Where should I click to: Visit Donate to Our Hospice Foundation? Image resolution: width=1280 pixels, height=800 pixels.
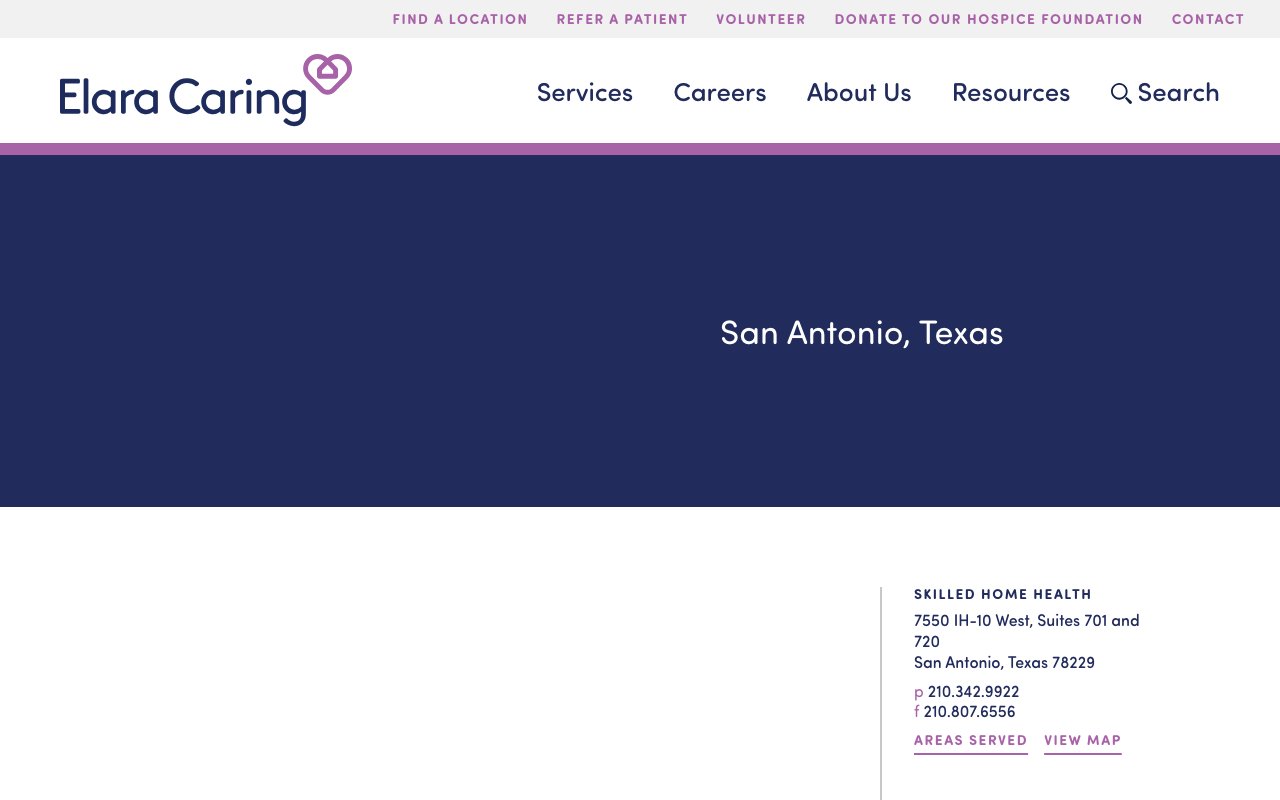(989, 19)
